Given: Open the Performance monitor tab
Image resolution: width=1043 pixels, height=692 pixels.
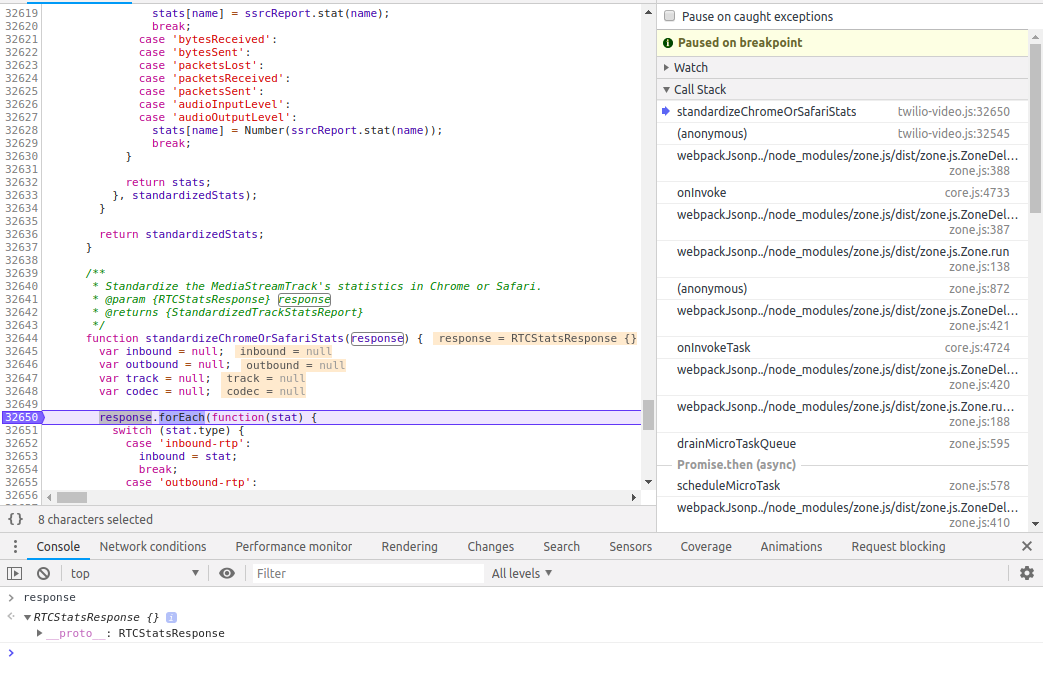Looking at the screenshot, I should (293, 546).
